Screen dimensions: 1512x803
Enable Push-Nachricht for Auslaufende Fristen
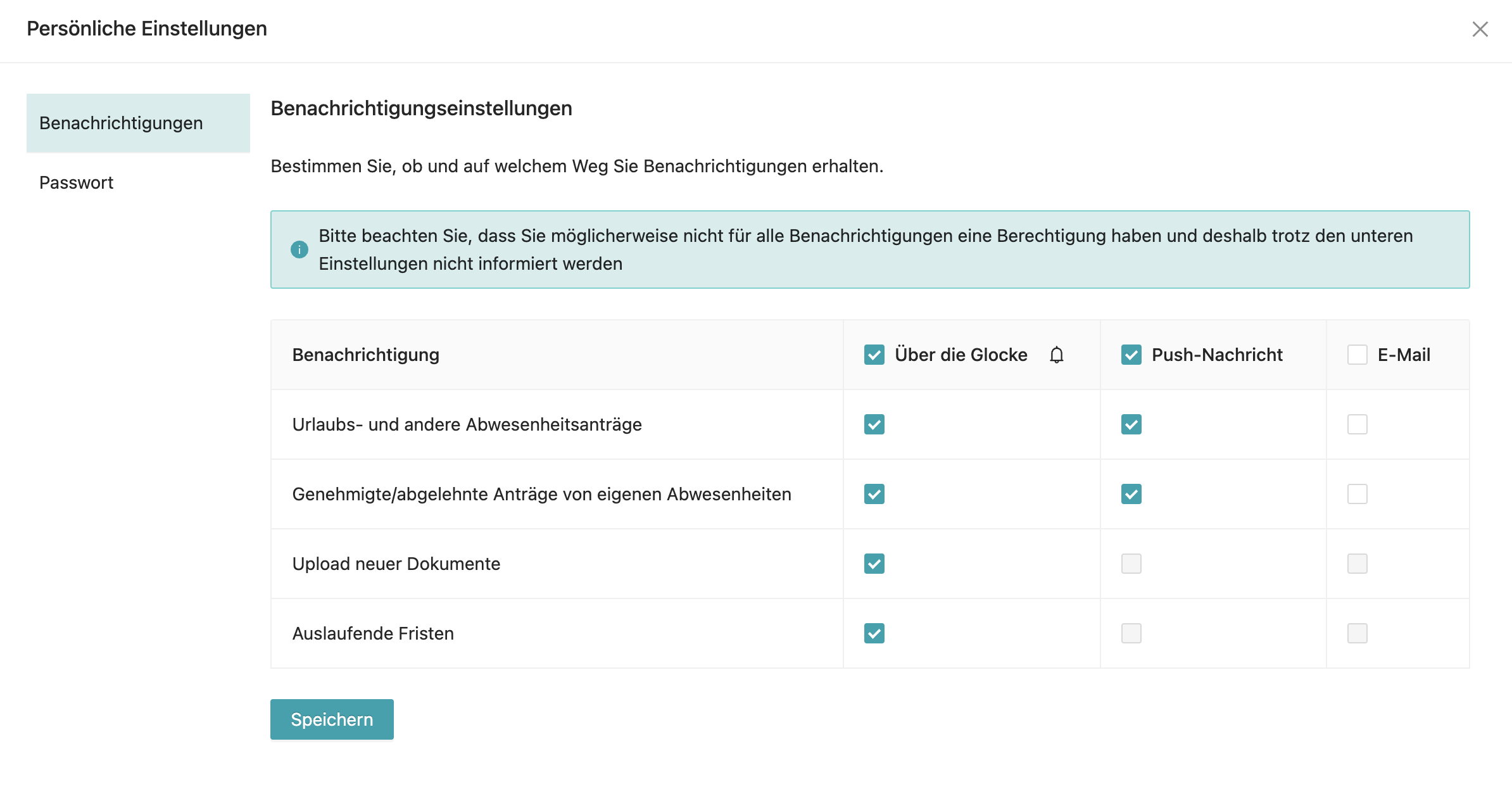coord(1131,633)
